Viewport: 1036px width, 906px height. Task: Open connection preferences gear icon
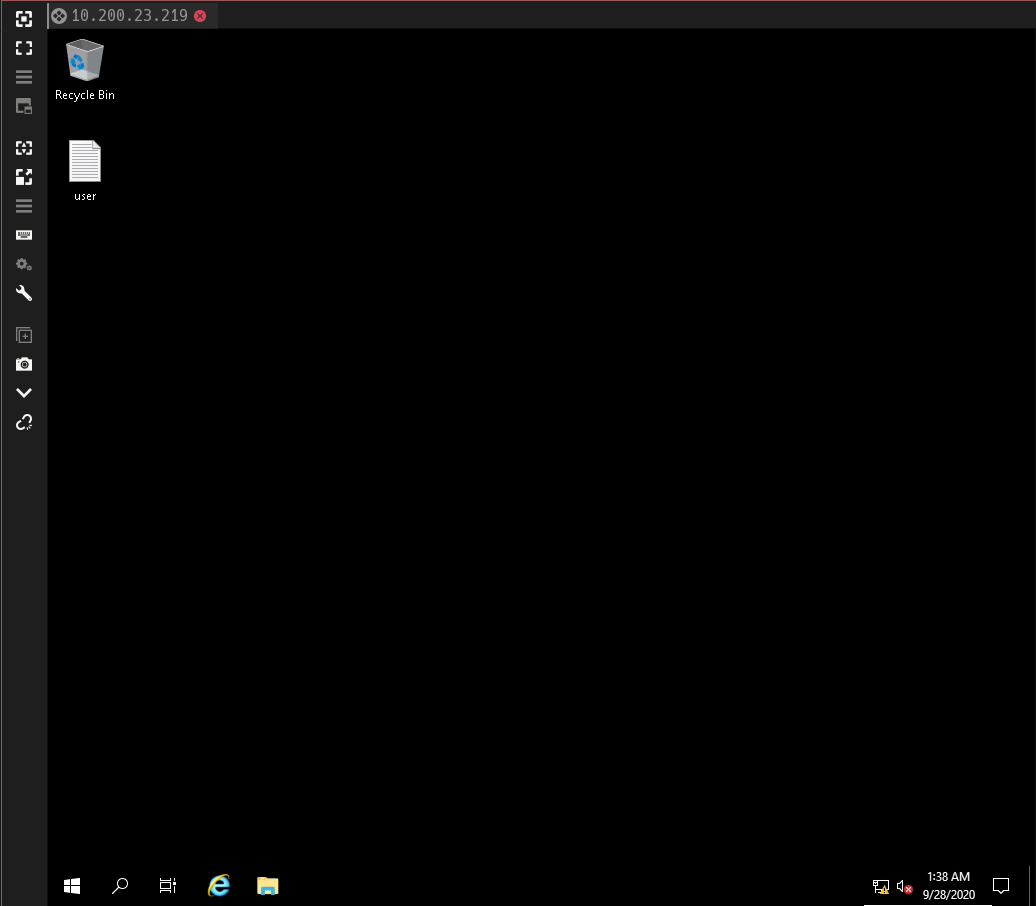point(24,265)
